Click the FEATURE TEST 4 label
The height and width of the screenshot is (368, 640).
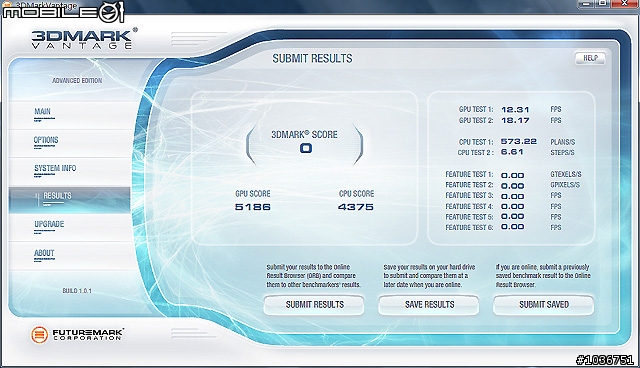coord(469,206)
